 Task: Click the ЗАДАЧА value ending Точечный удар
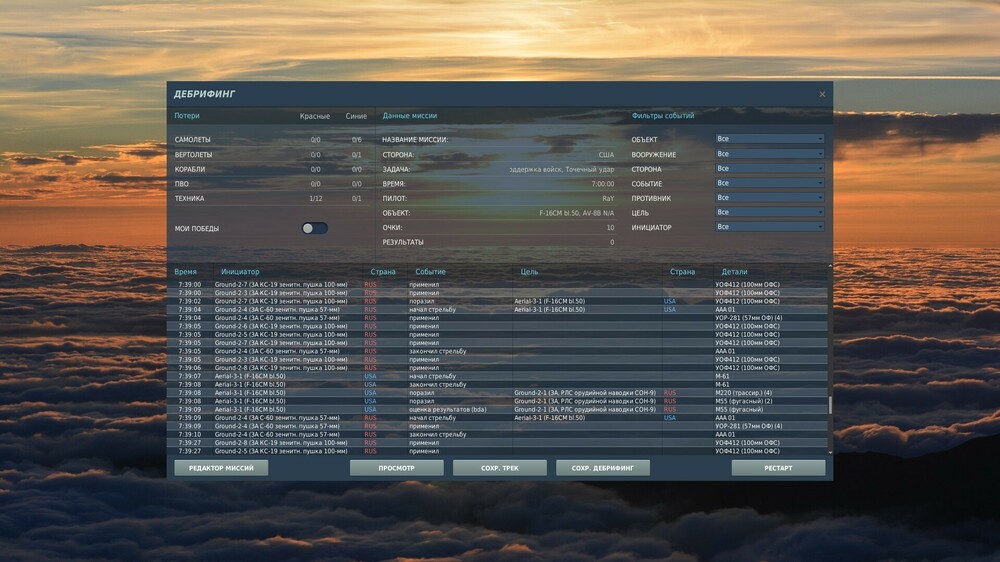562,169
